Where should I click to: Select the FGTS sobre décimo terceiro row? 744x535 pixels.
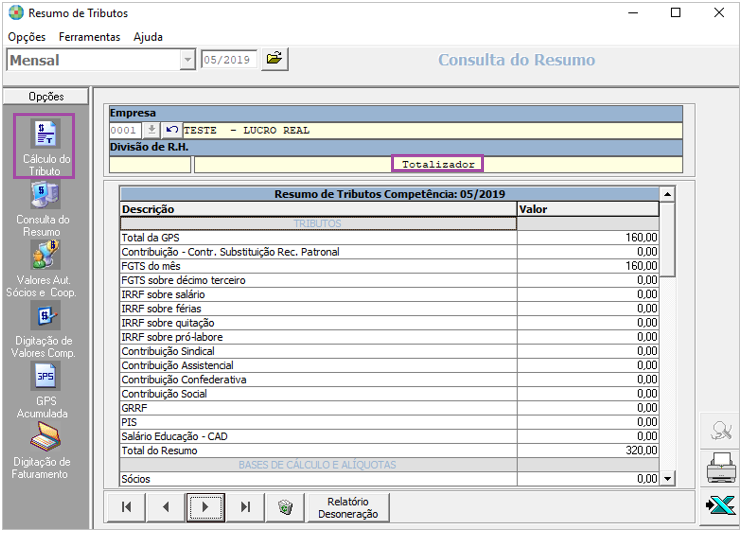[389, 280]
